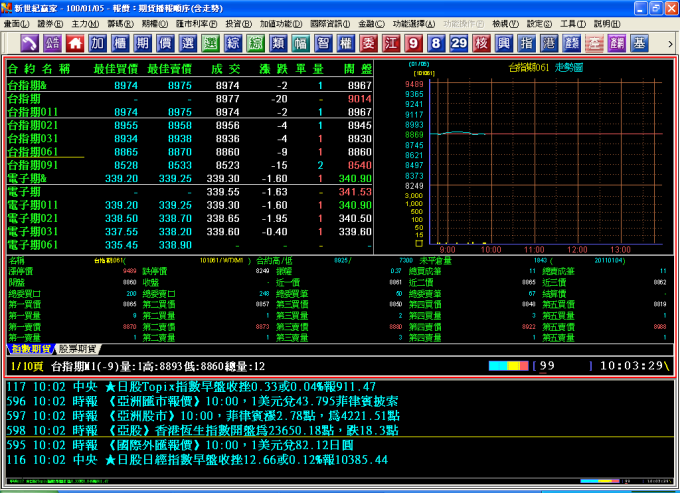Select the 台指期011 contract row
Image resolution: width=680 pixels, height=493 pixels.
pos(190,112)
